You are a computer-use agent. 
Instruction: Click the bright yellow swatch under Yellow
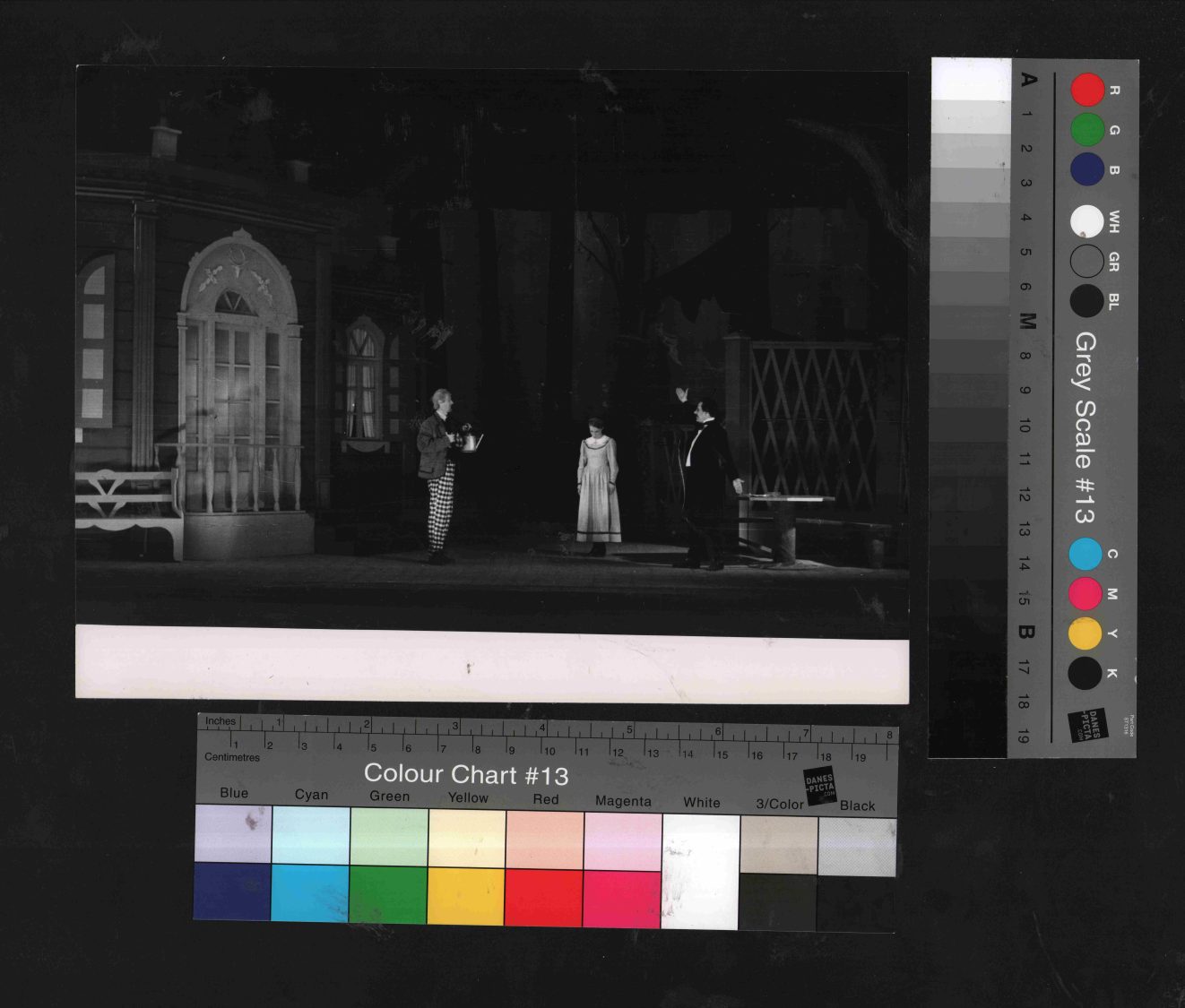[x=466, y=895]
